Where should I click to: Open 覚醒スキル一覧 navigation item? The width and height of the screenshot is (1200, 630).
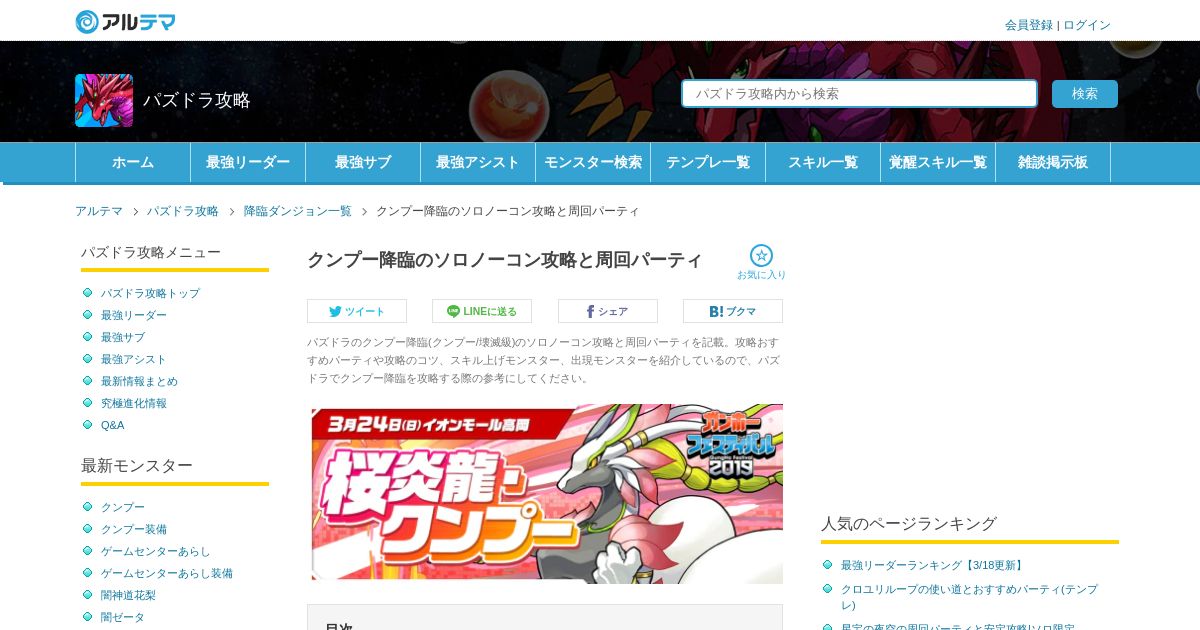click(x=938, y=162)
